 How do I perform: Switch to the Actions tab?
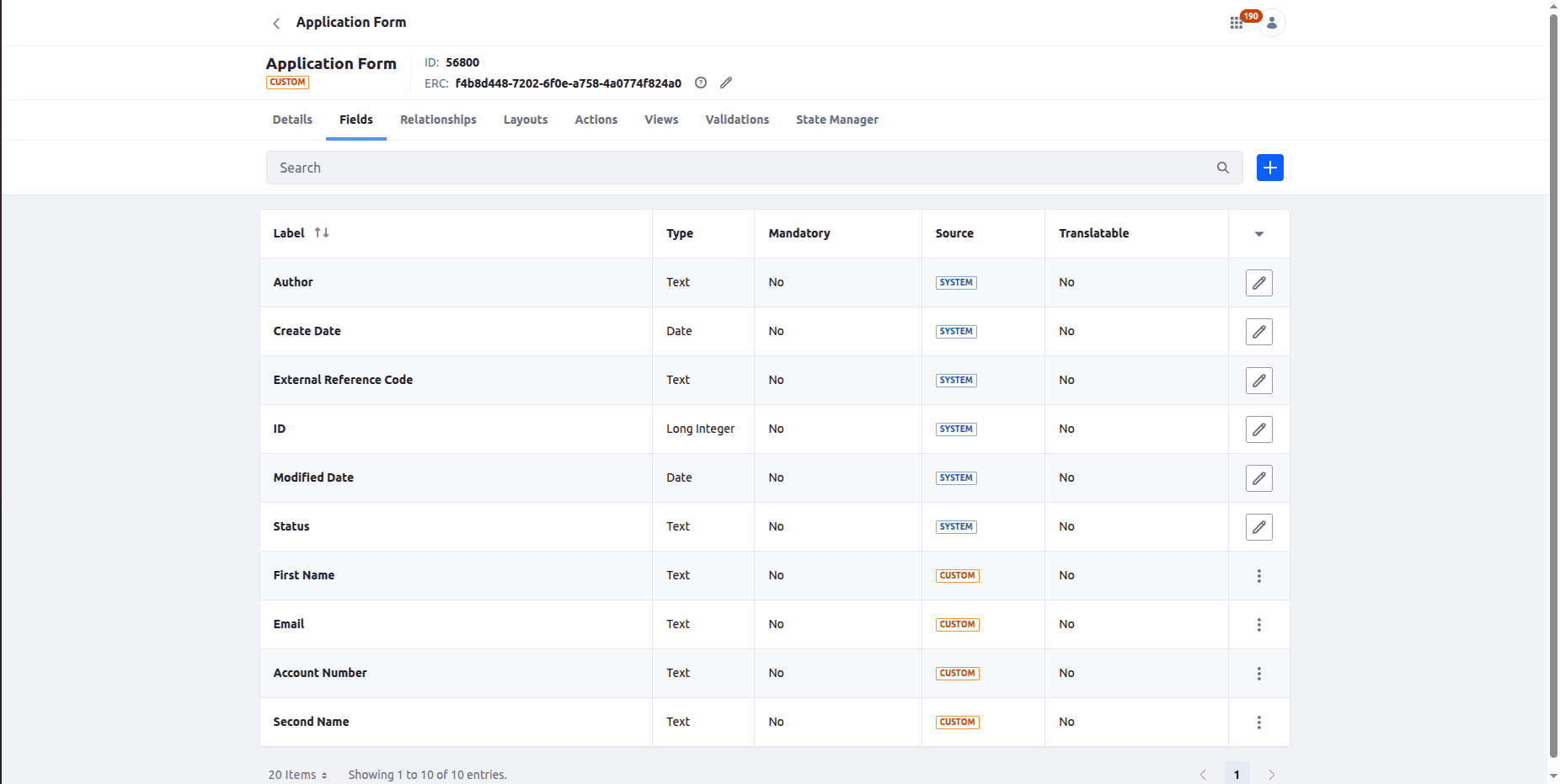pyautogui.click(x=596, y=120)
